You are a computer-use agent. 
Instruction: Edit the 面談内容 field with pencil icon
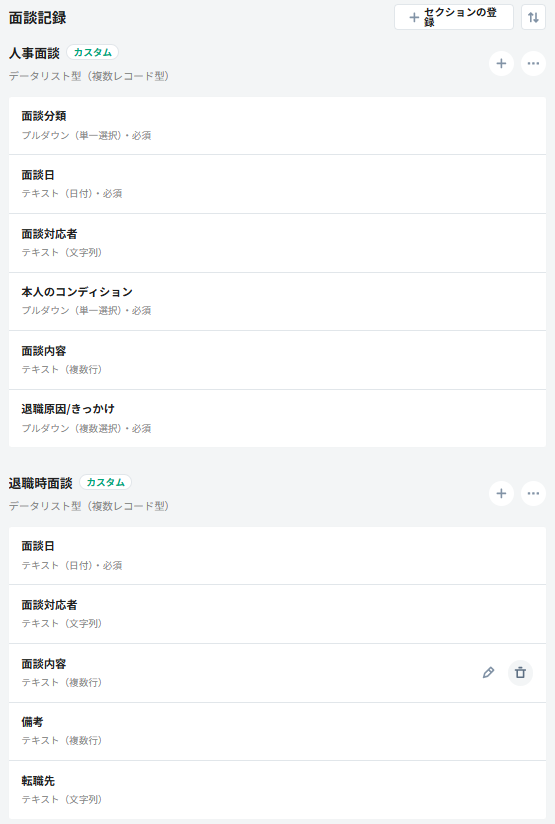(488, 673)
